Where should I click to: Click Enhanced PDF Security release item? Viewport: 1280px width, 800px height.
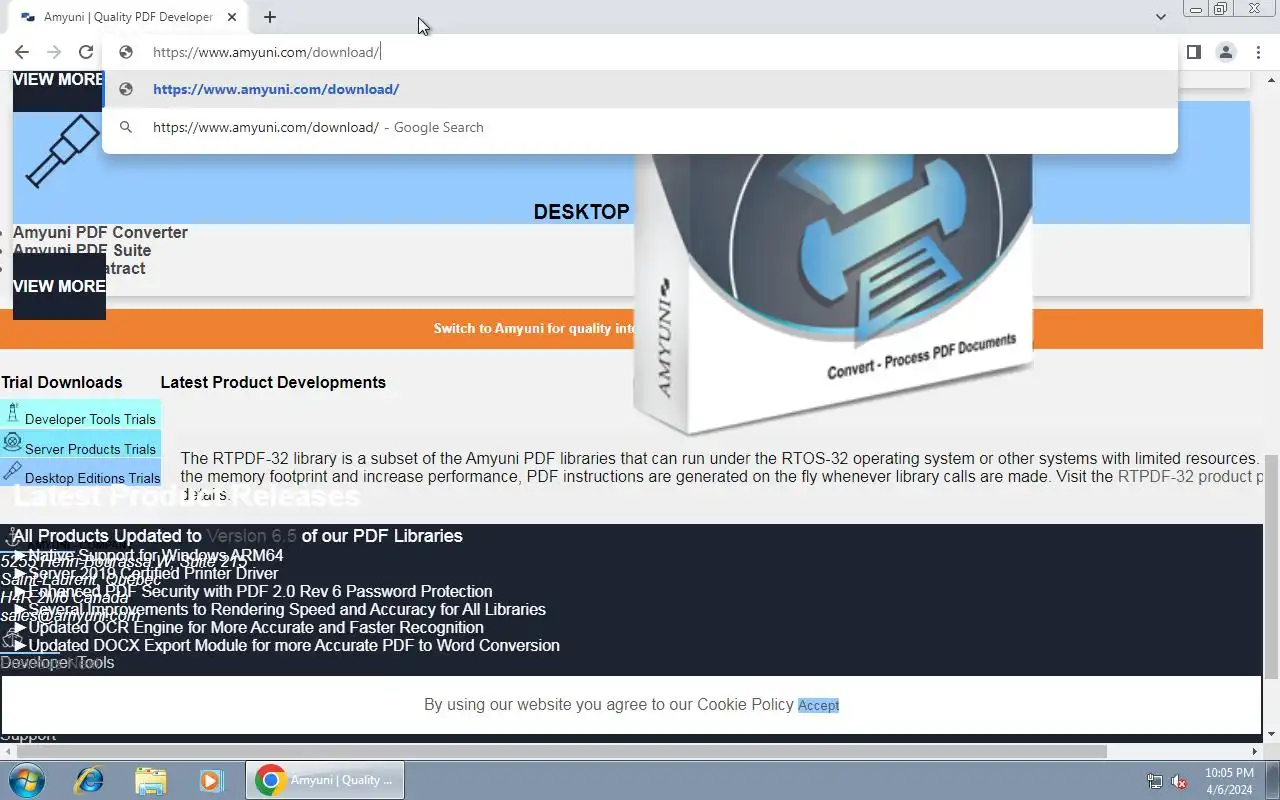pos(260,591)
